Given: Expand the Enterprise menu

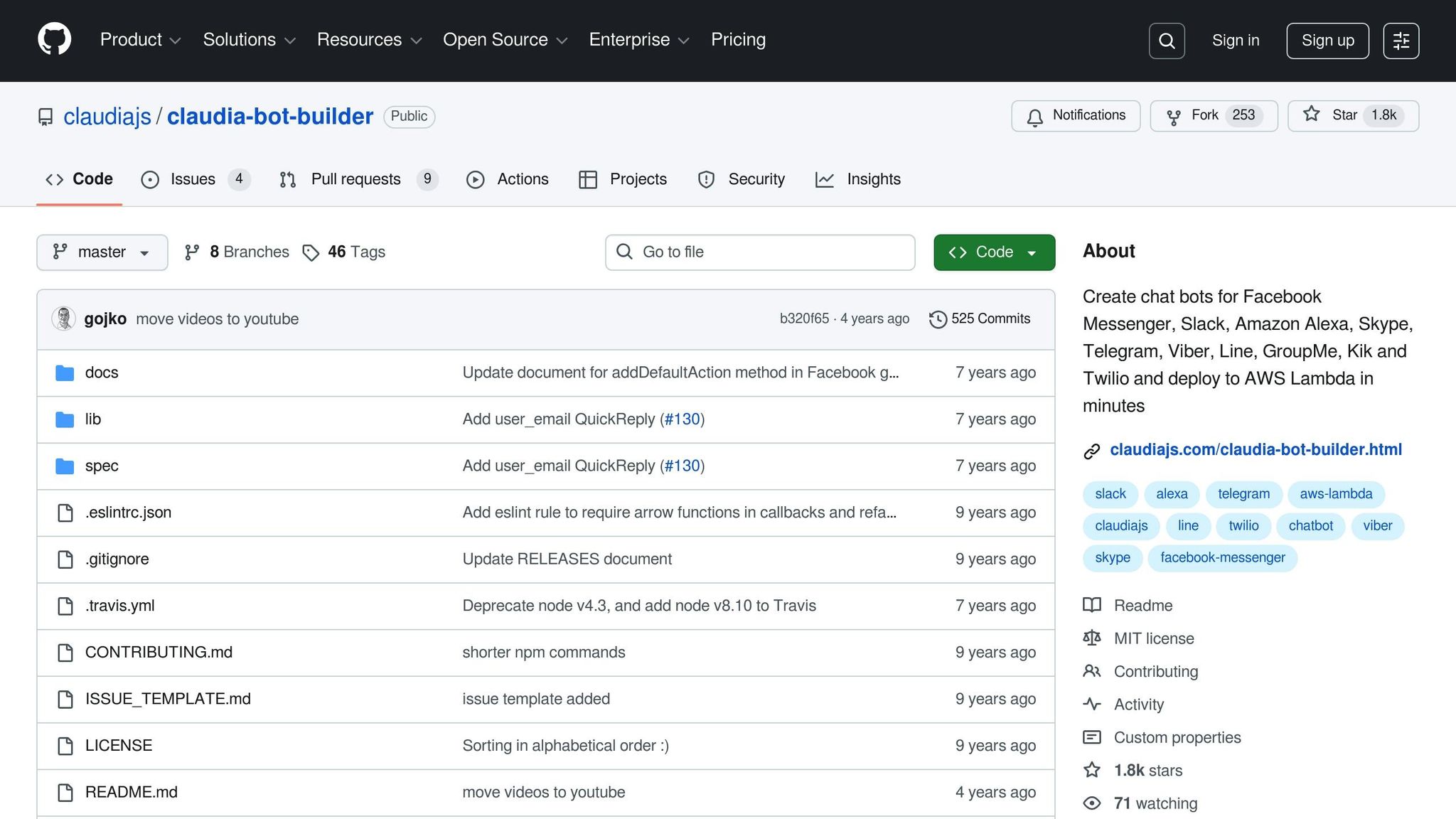Looking at the screenshot, I should tap(639, 40).
